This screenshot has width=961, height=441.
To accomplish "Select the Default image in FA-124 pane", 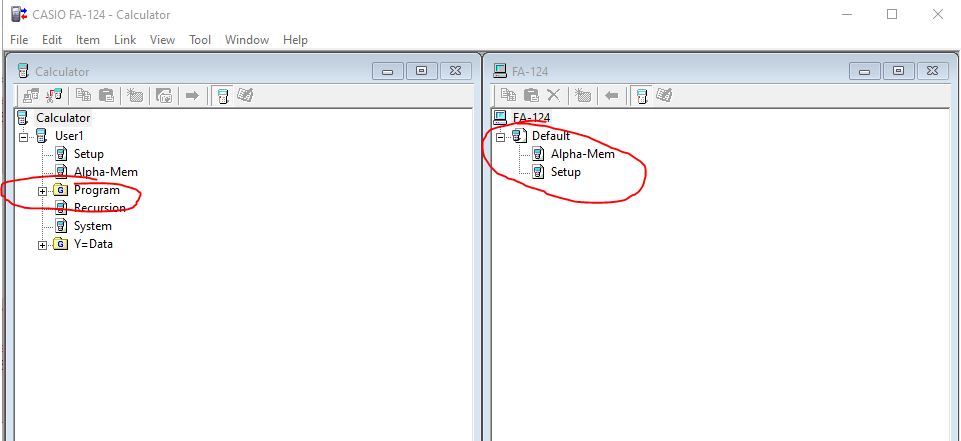I will [550, 136].
